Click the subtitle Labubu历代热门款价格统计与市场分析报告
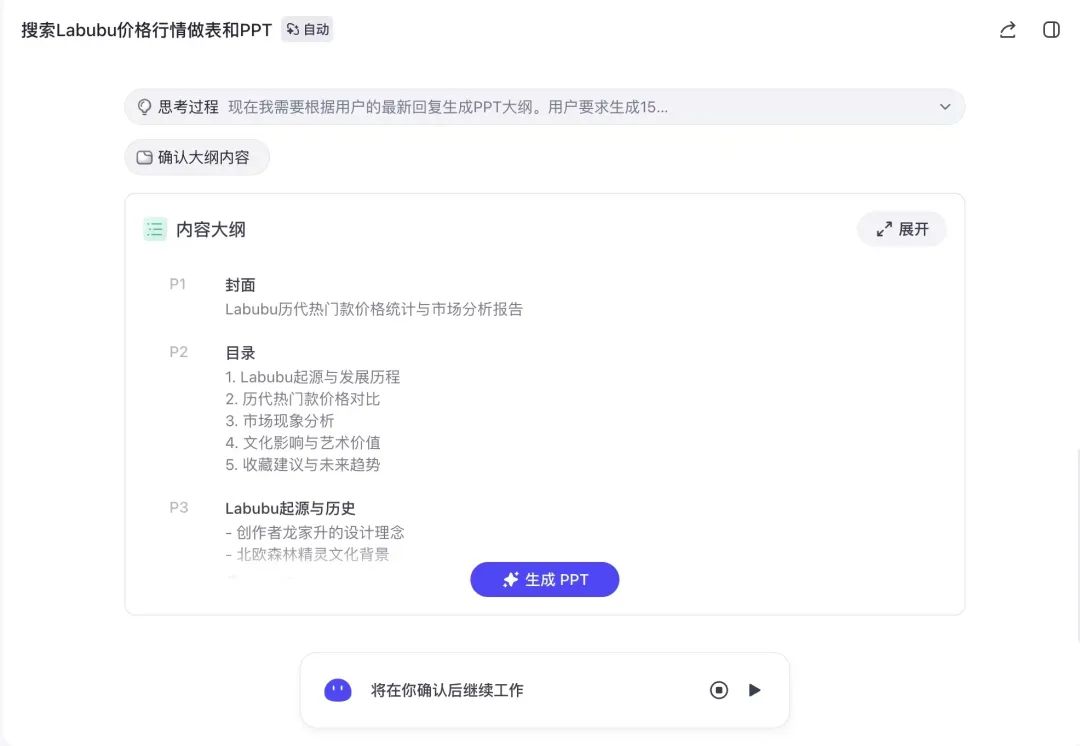Image resolution: width=1080 pixels, height=746 pixels. (374, 309)
